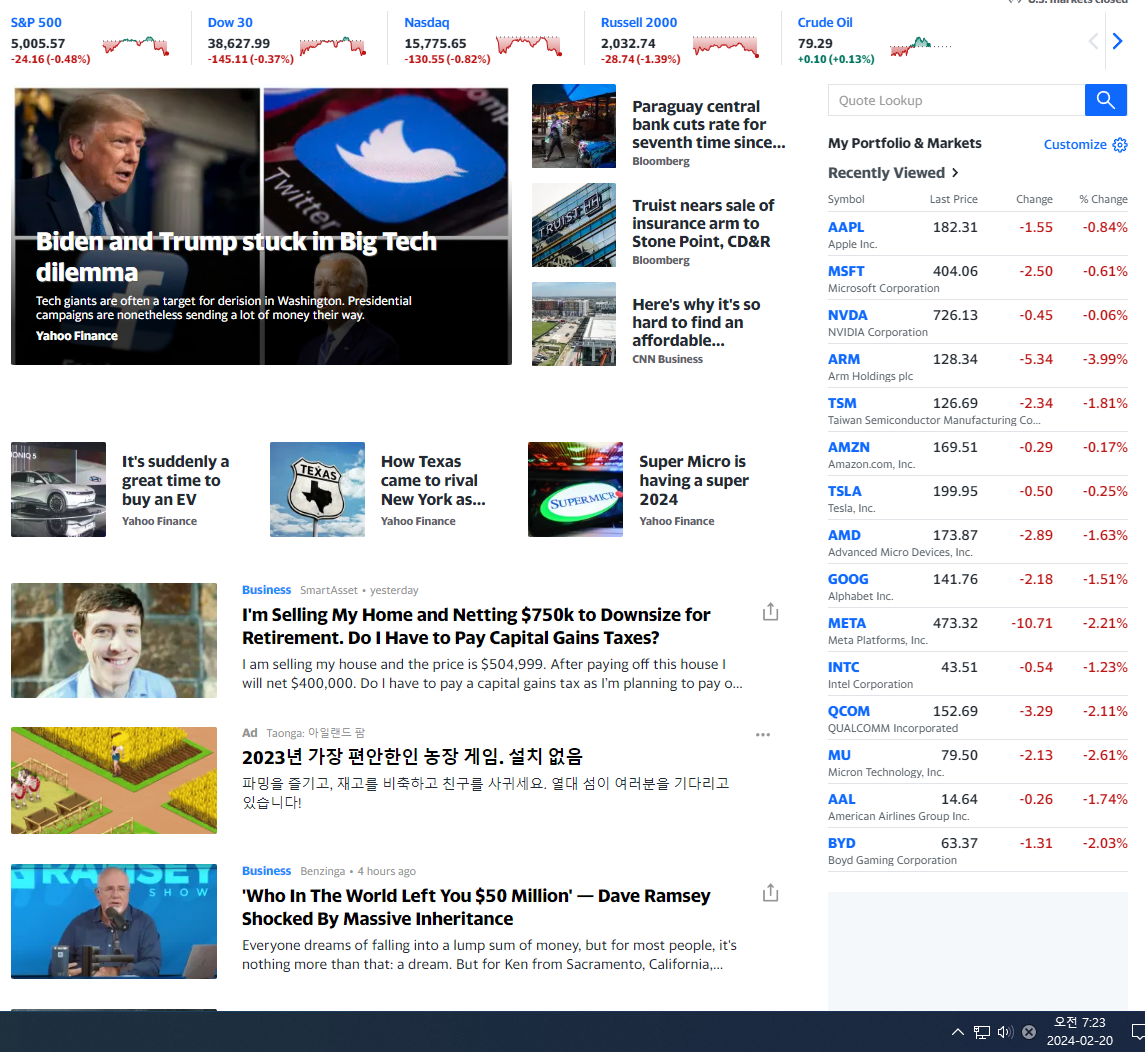Open Biden and Trump Big Tech headline
This screenshot has height=1052, width=1145.
236,257
